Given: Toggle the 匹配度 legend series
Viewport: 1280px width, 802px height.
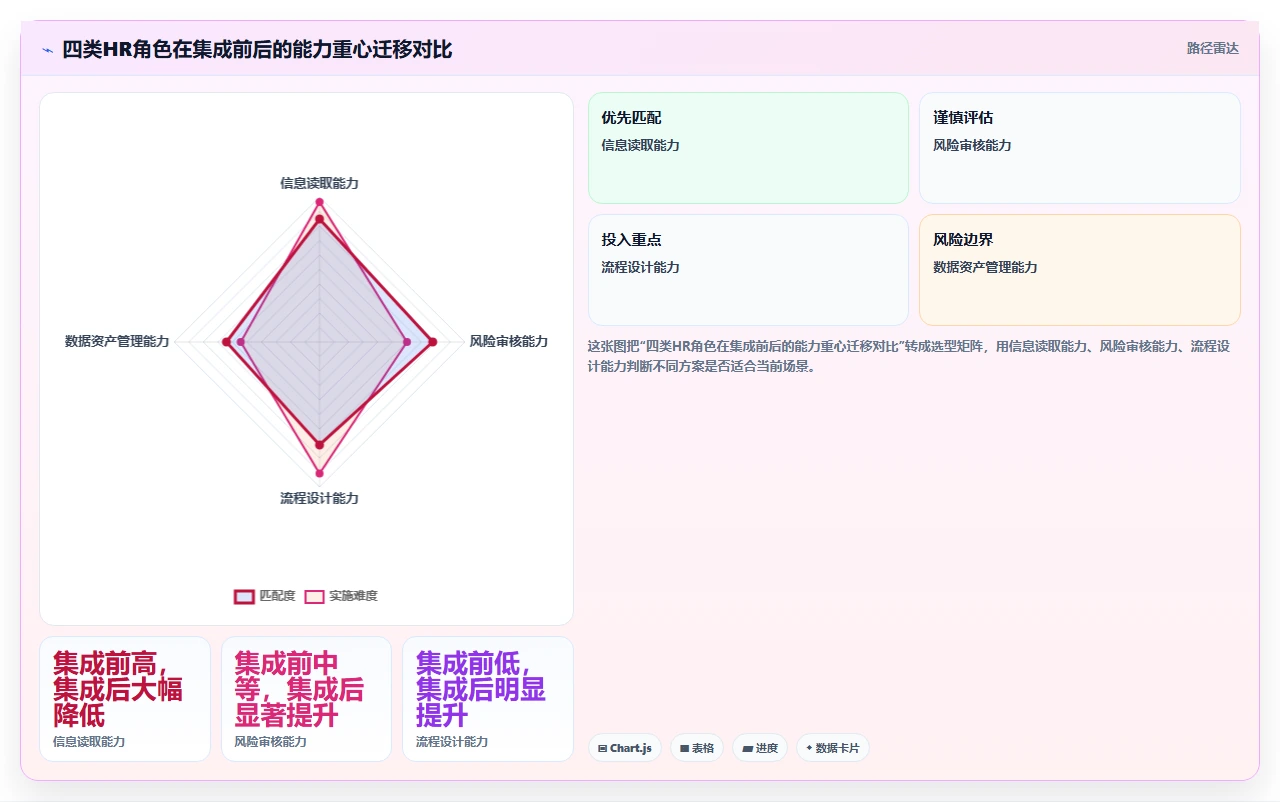Looking at the screenshot, I should click(x=265, y=596).
